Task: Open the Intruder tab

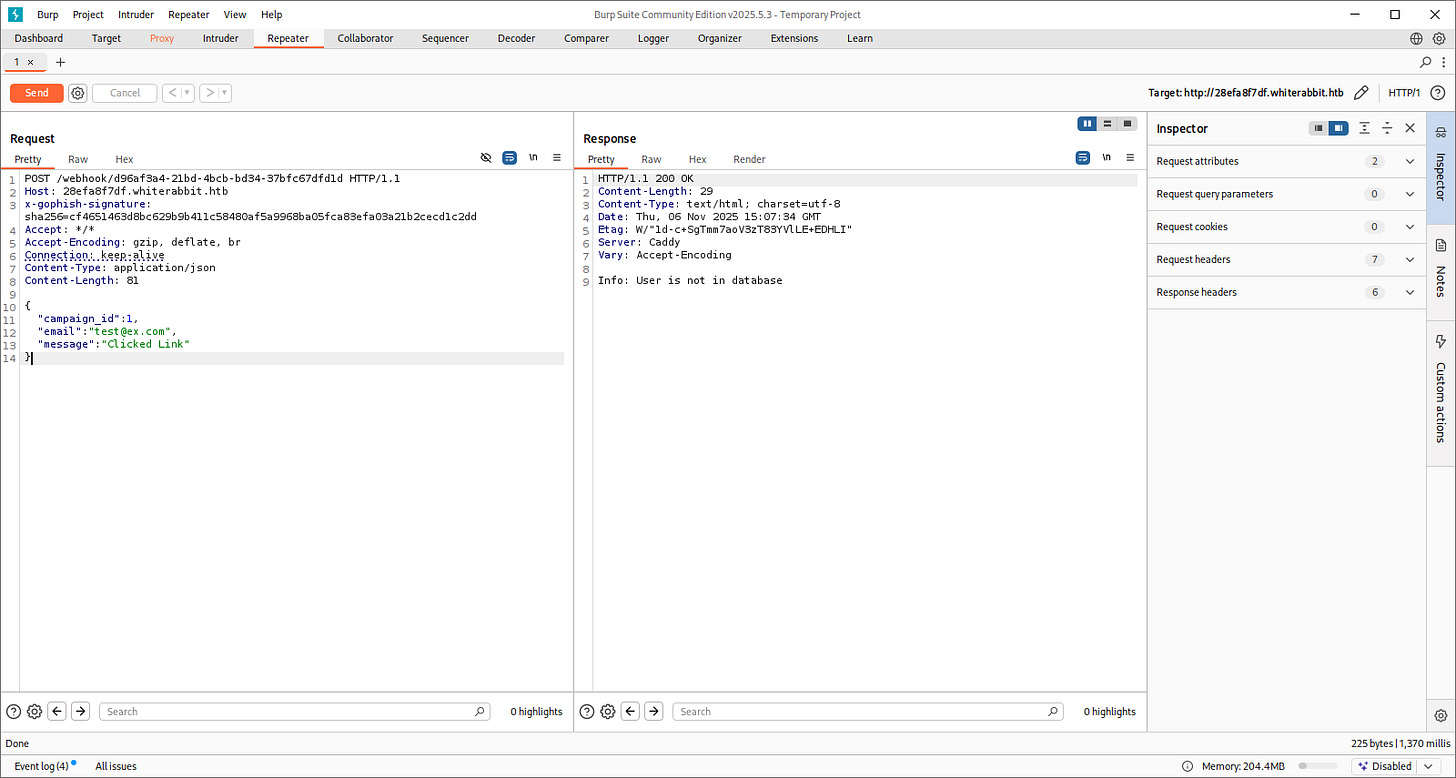Action: point(221,38)
